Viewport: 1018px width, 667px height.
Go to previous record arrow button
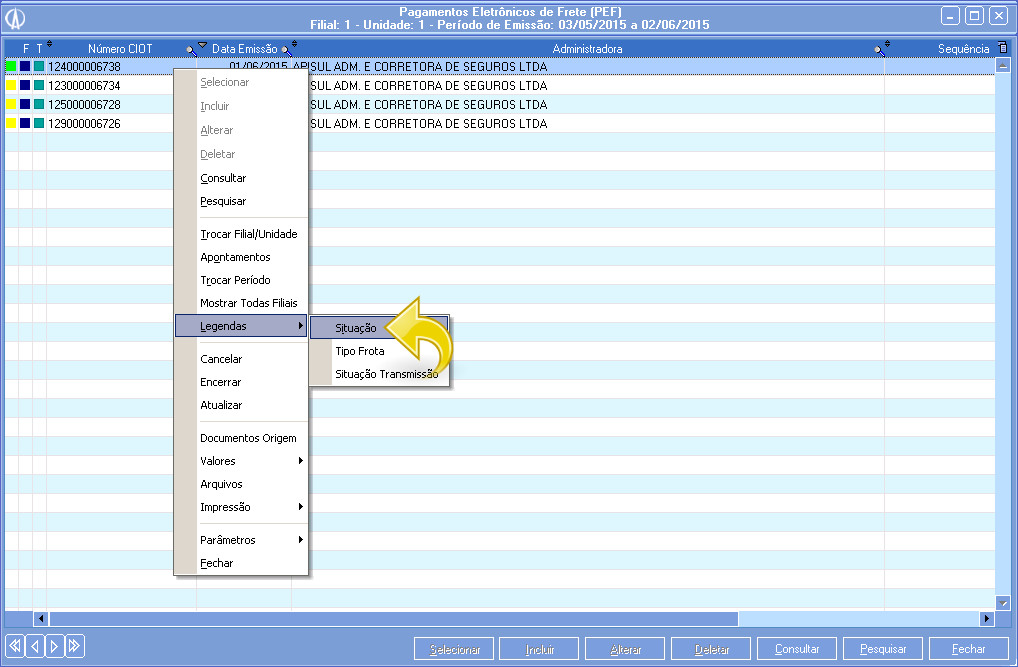(35, 645)
